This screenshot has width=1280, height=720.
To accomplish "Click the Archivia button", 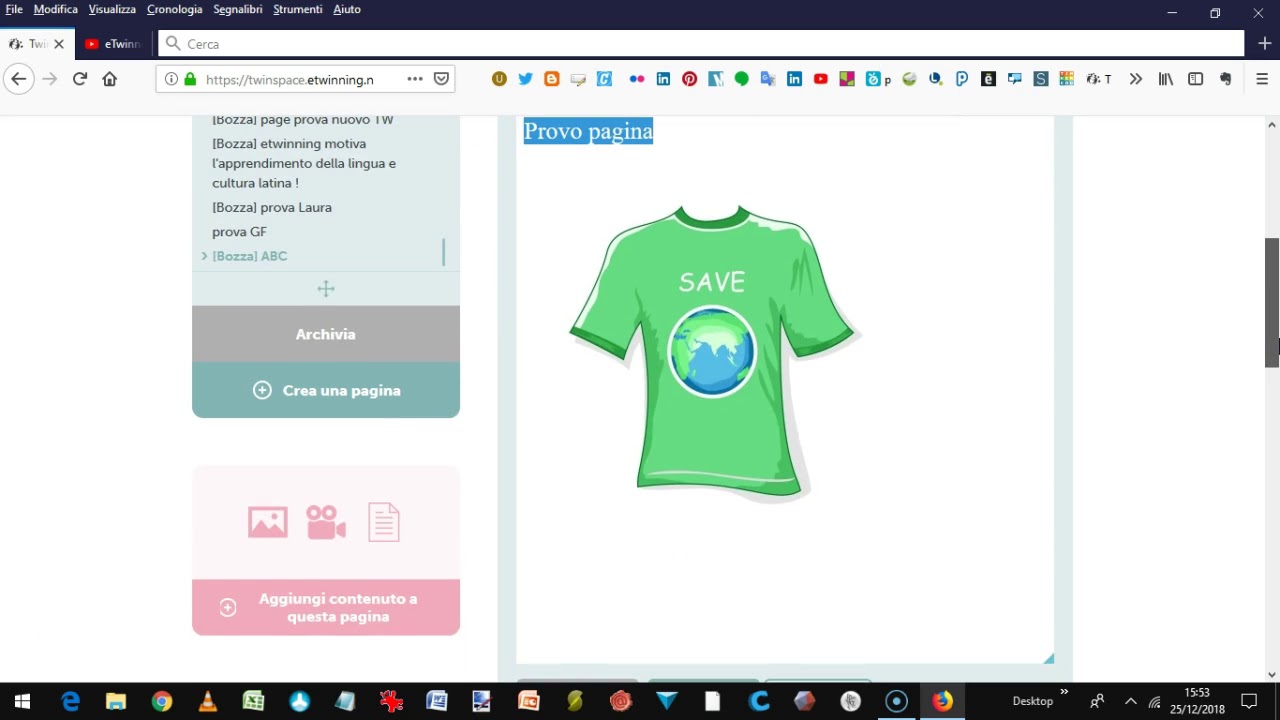I will (x=326, y=334).
